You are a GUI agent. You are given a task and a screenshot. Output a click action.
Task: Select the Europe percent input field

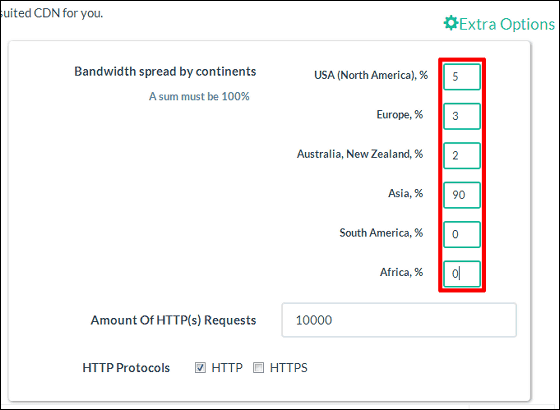[x=462, y=116]
